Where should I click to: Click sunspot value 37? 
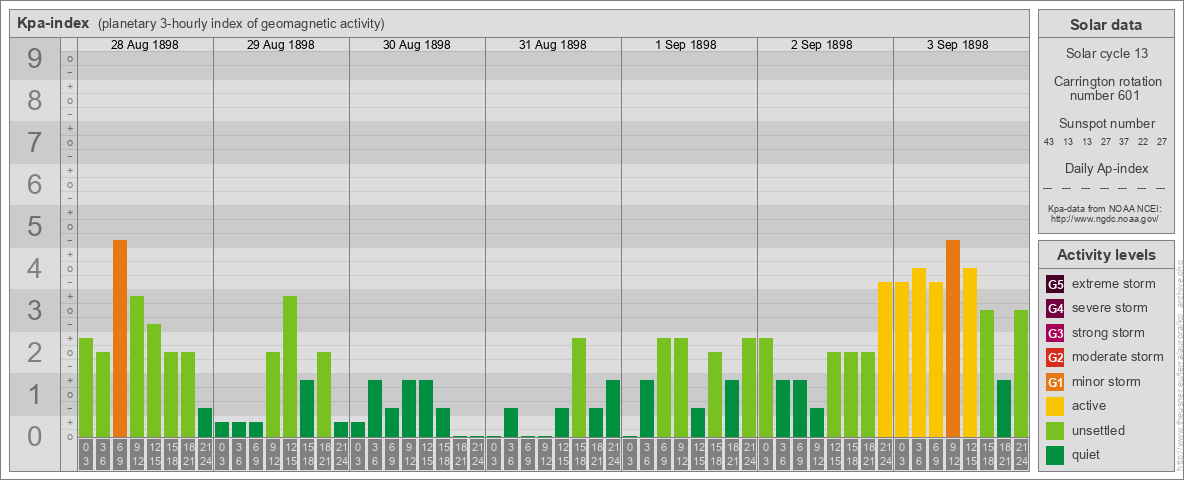pyautogui.click(x=1125, y=142)
